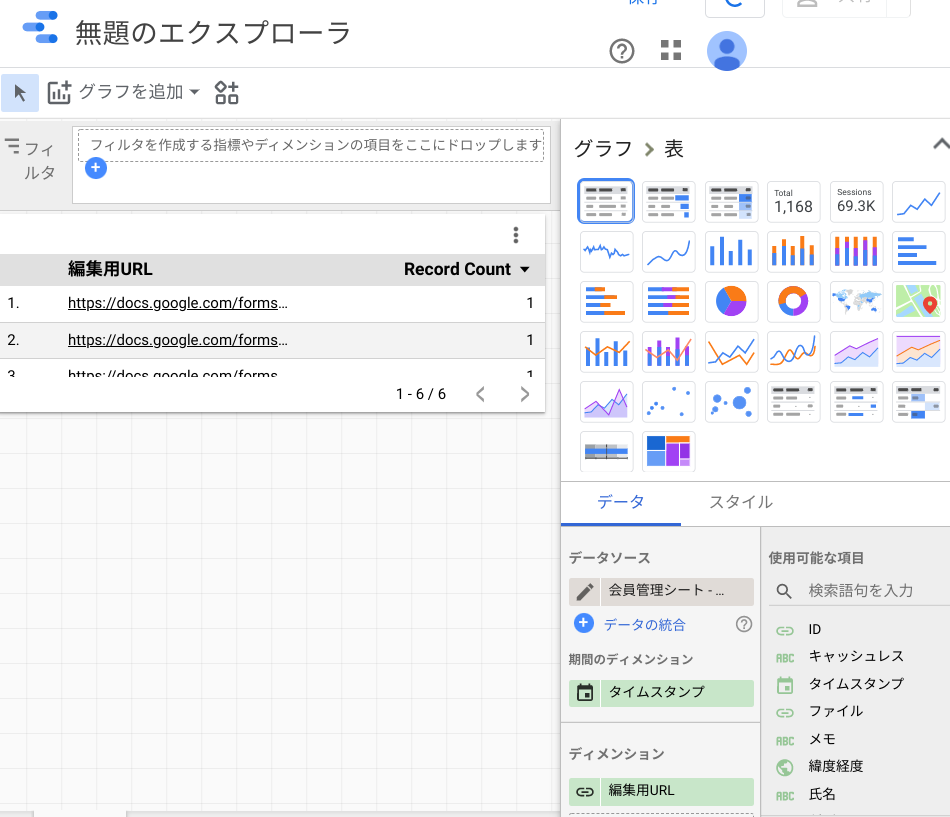Edit the 会員管理シート data source
The height and width of the screenshot is (817, 950).
tap(585, 592)
